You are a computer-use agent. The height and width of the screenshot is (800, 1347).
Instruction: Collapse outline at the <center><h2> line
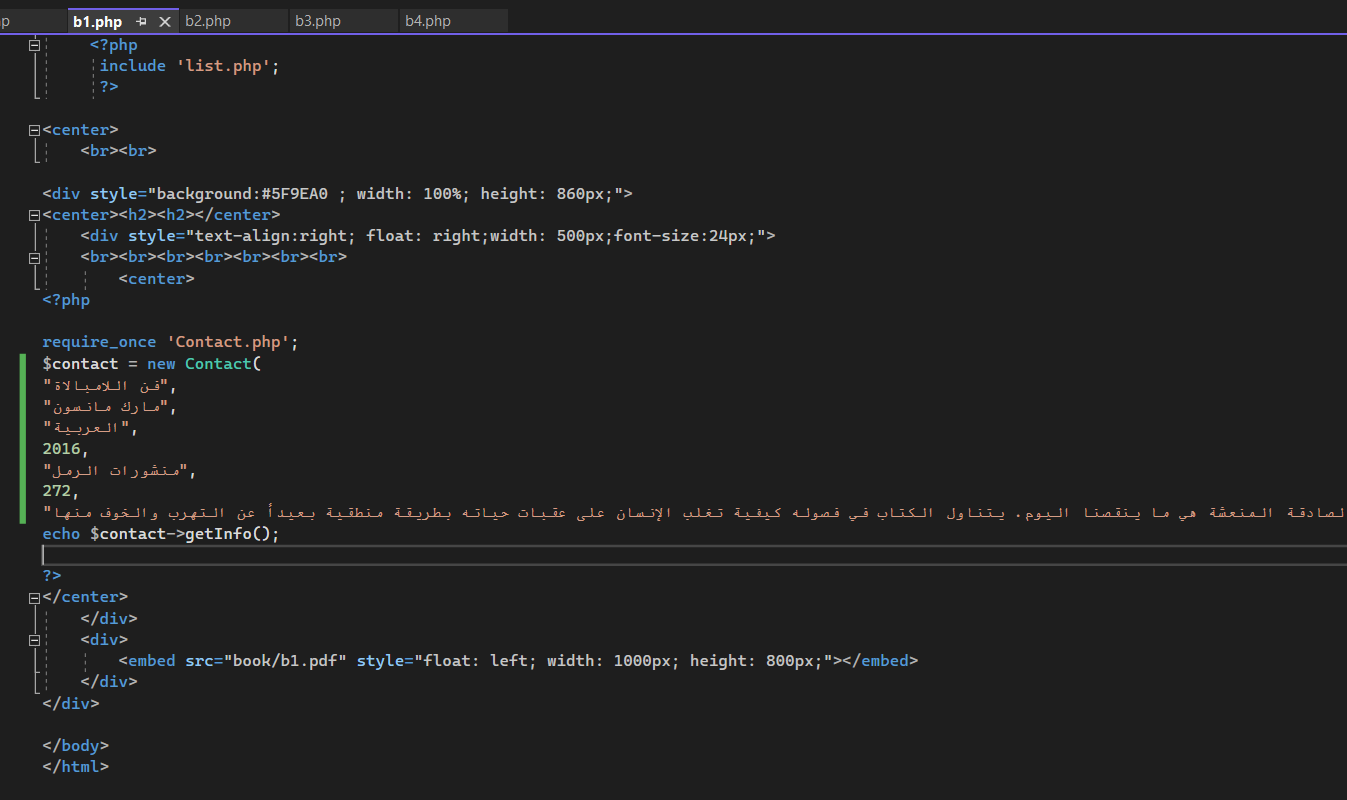pyautogui.click(x=35, y=215)
